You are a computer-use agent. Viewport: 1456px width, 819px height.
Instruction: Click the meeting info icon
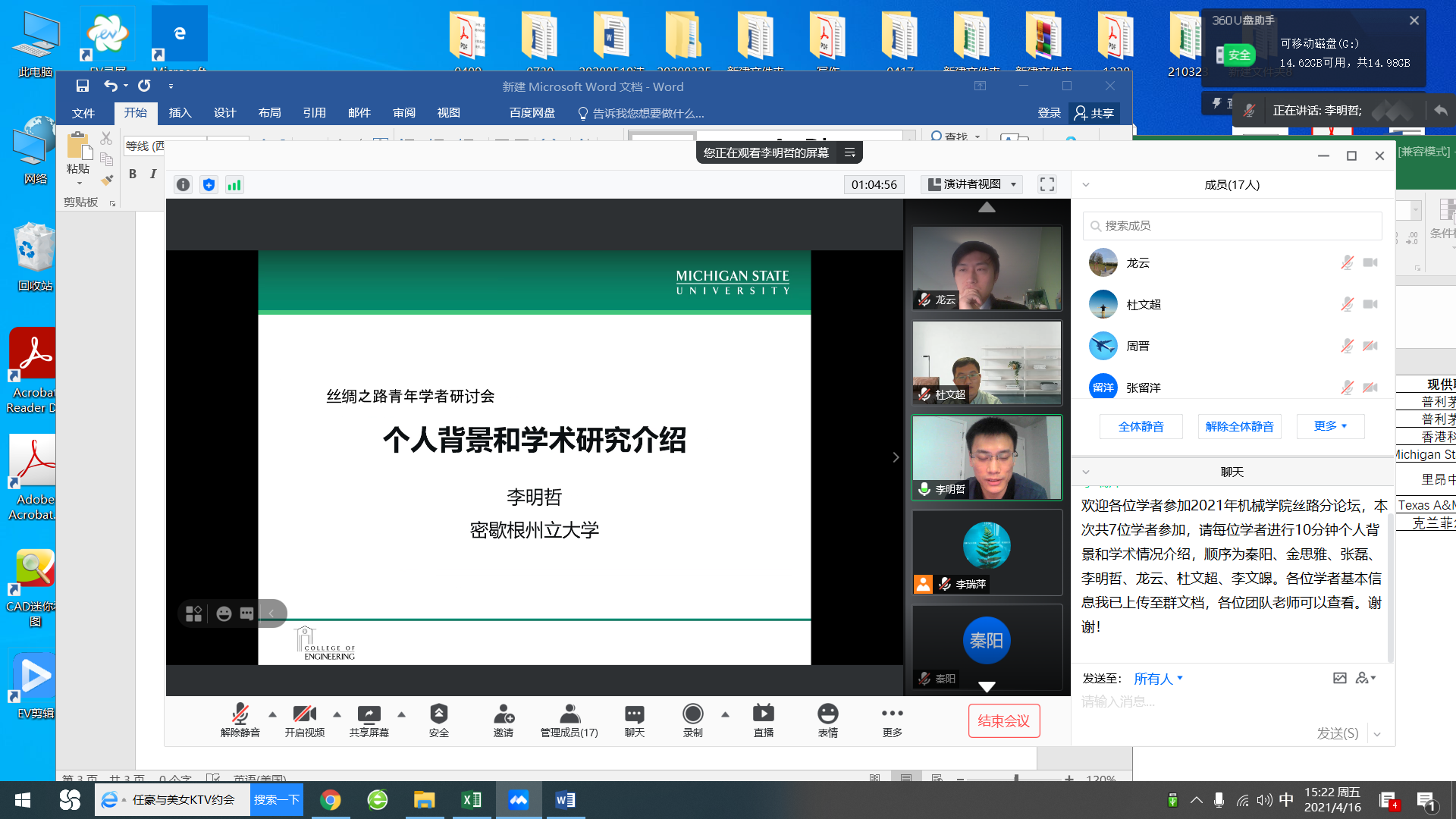point(183,184)
